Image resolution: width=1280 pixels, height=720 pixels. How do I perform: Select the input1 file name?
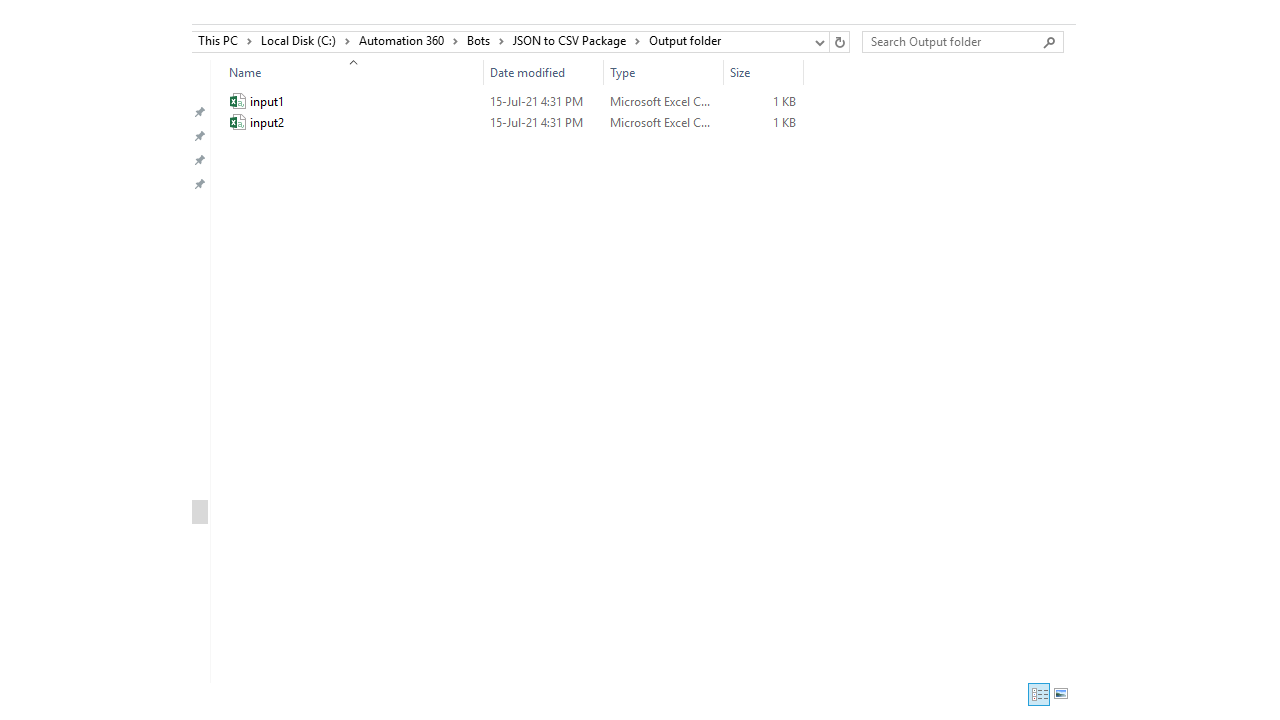(x=267, y=102)
